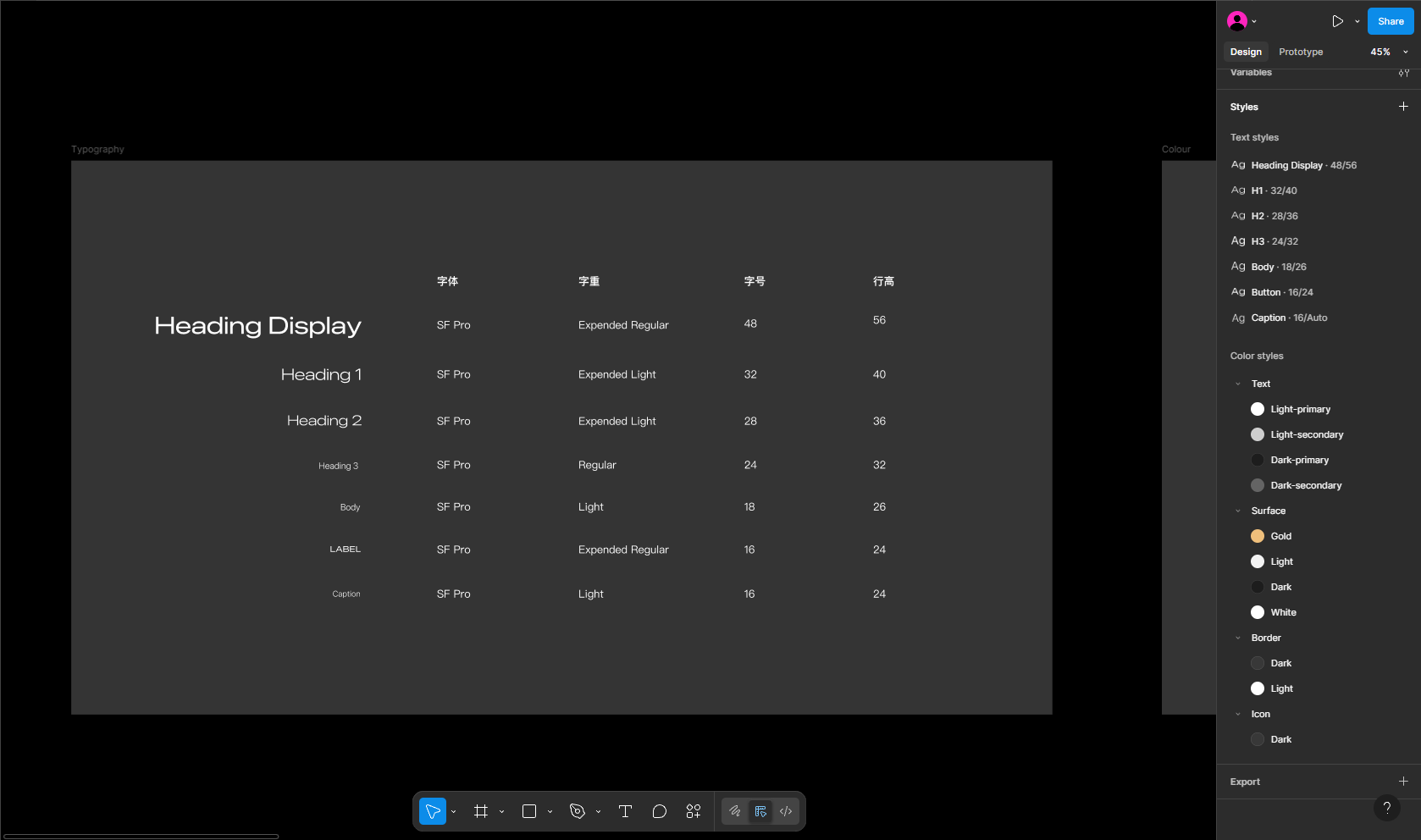Select the Move tool in the toolbar

click(x=432, y=811)
